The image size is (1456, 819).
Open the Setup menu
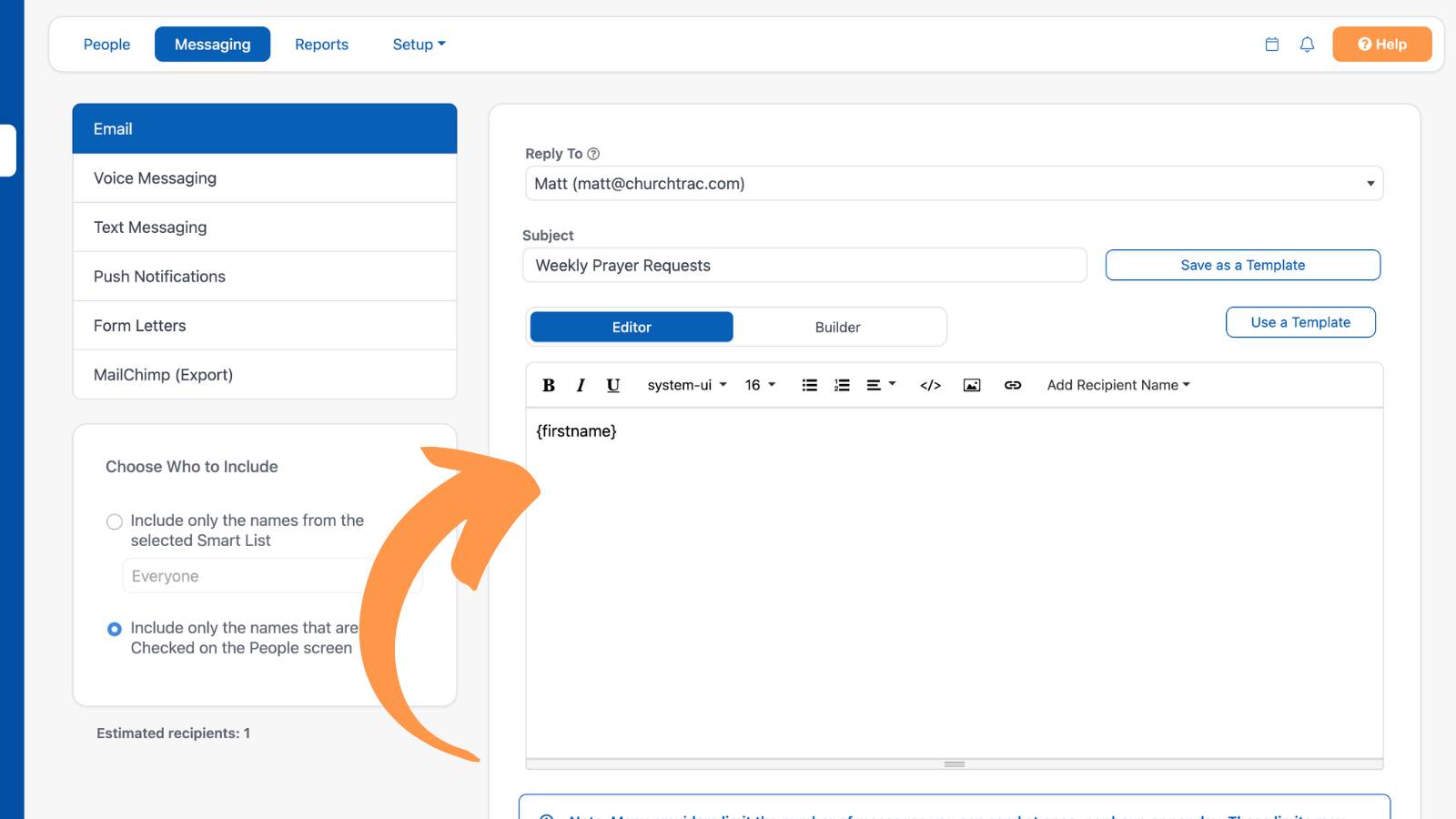[x=419, y=44]
